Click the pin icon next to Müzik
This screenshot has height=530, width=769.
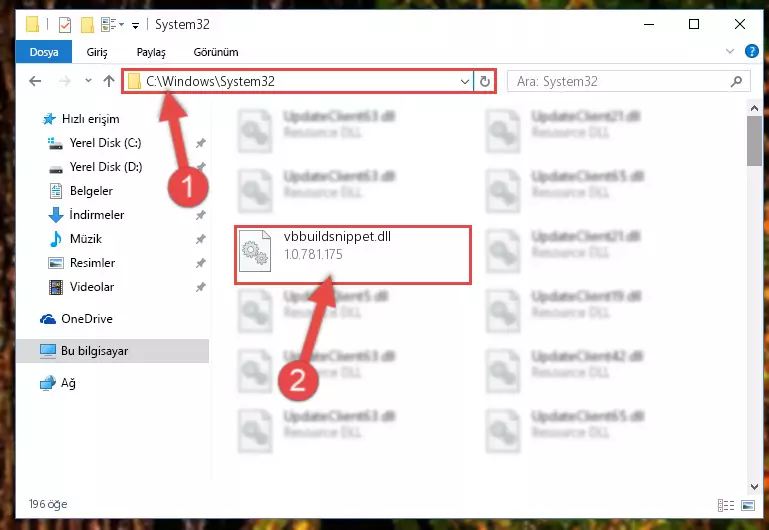(201, 239)
